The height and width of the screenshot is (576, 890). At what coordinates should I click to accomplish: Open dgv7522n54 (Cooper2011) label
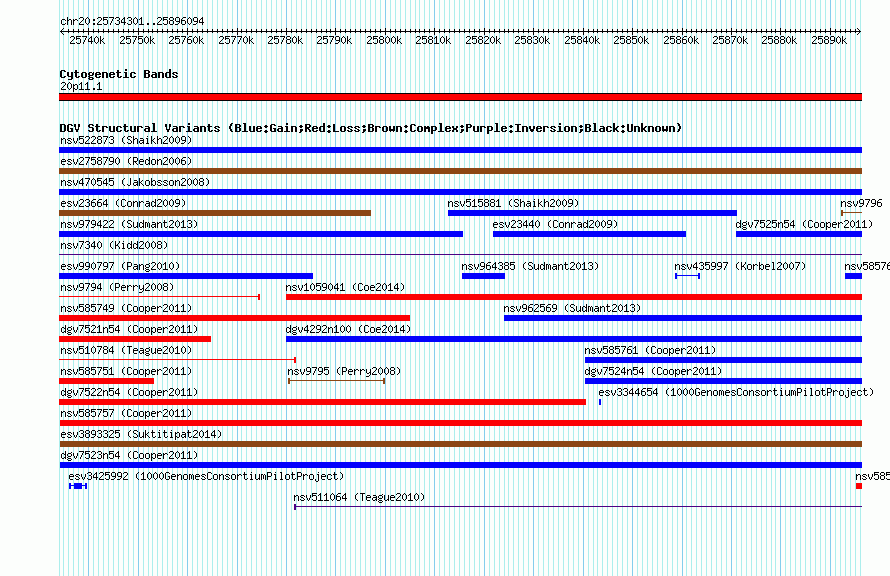pos(129,392)
